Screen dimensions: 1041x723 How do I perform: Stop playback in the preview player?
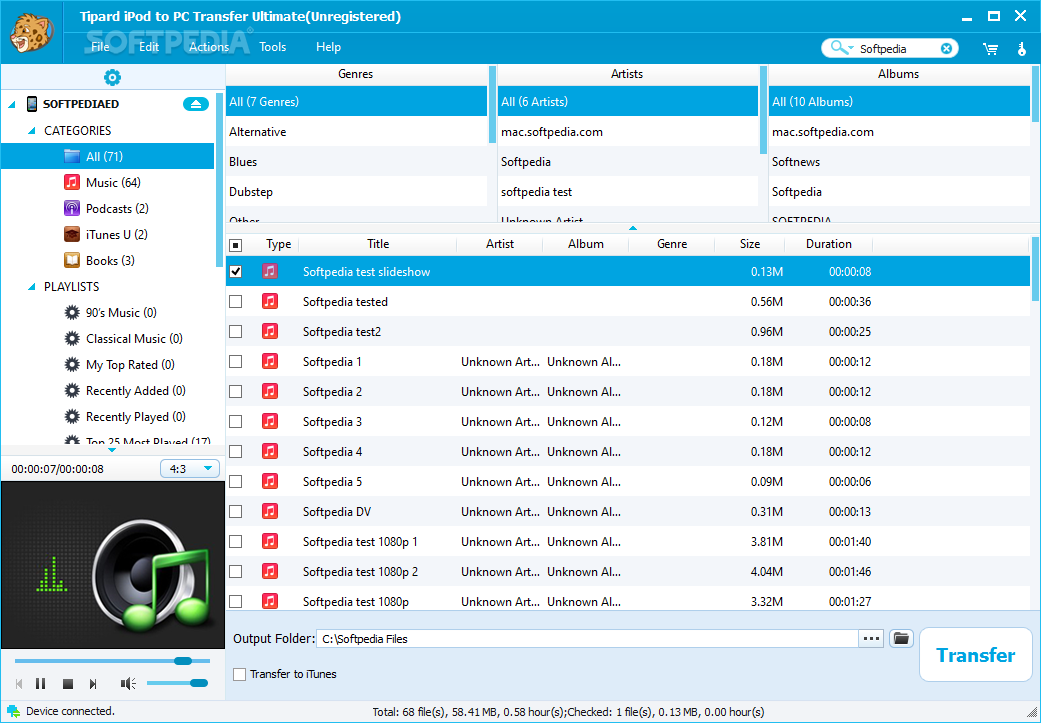click(68, 684)
